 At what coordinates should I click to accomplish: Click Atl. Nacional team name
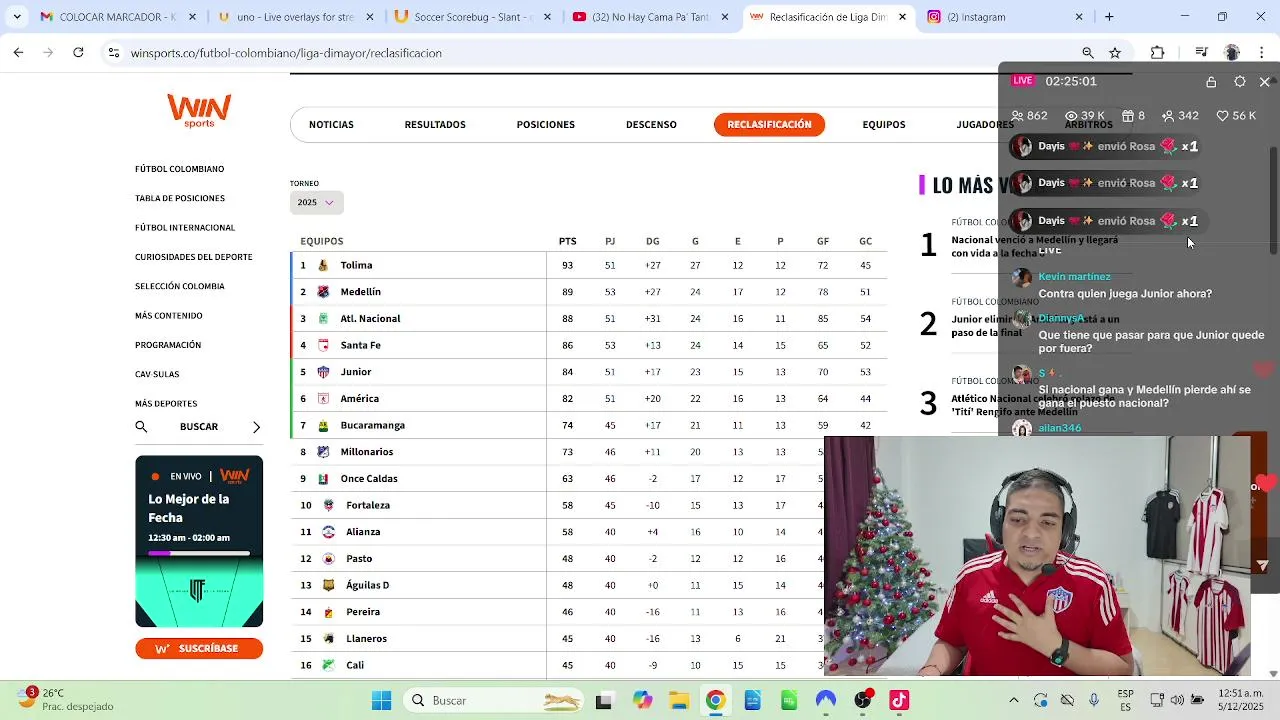[370, 319]
